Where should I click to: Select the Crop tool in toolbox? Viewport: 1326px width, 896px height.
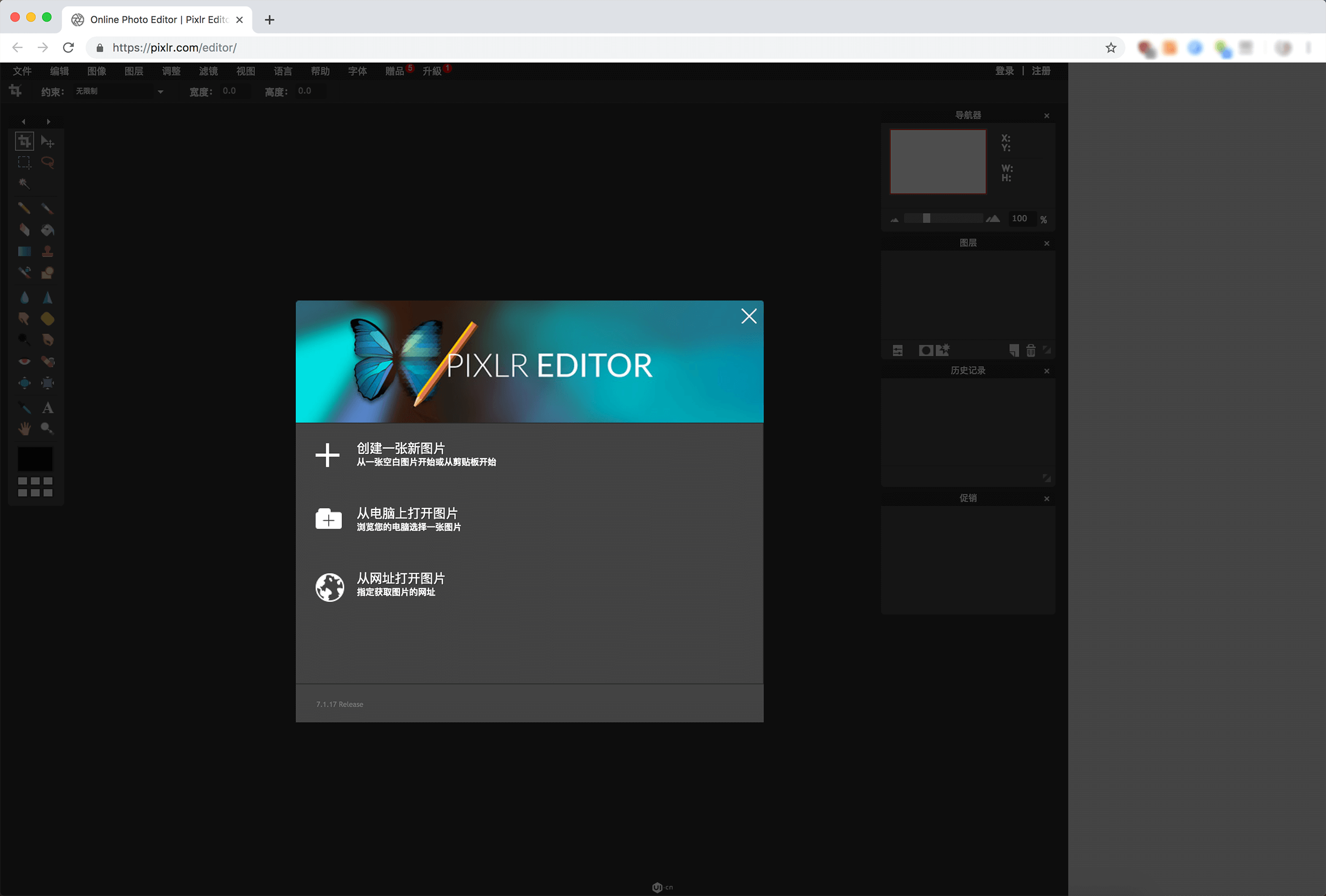tap(24, 141)
